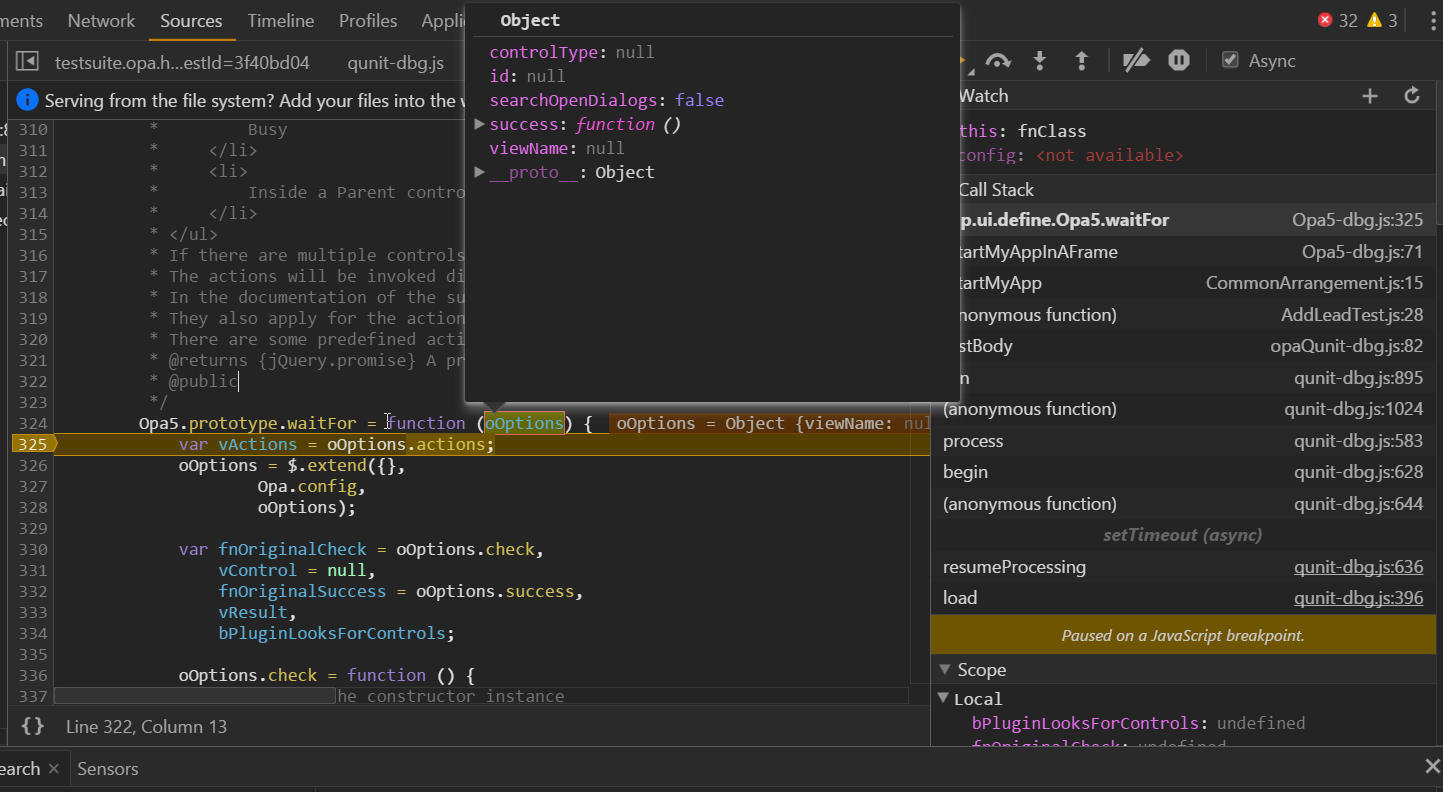Add a watch expression with the plus icon
This screenshot has height=792, width=1443.
[x=1370, y=96]
